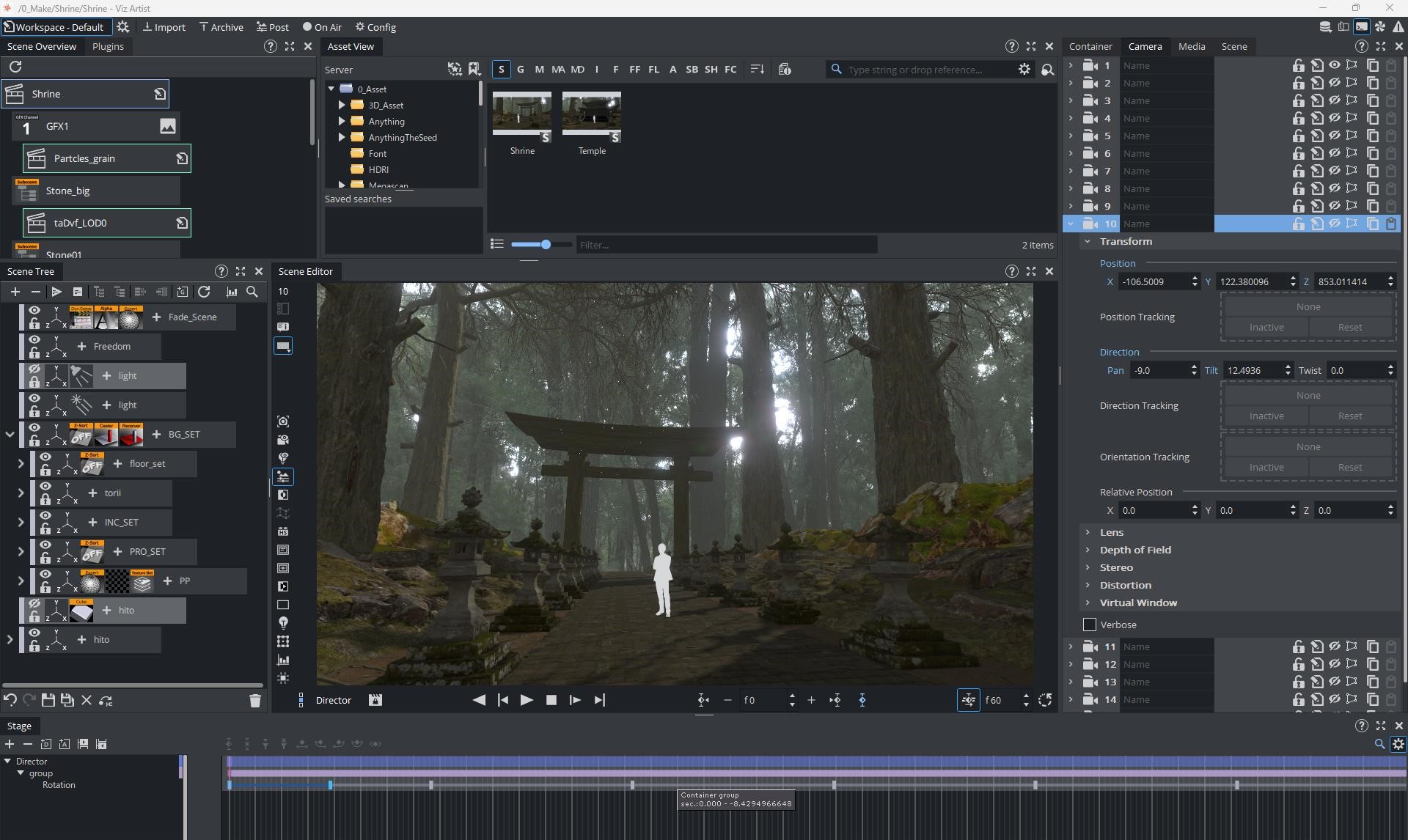This screenshot has width=1408, height=840.
Task: Click the Scene Overview refresh icon
Action: pos(15,67)
